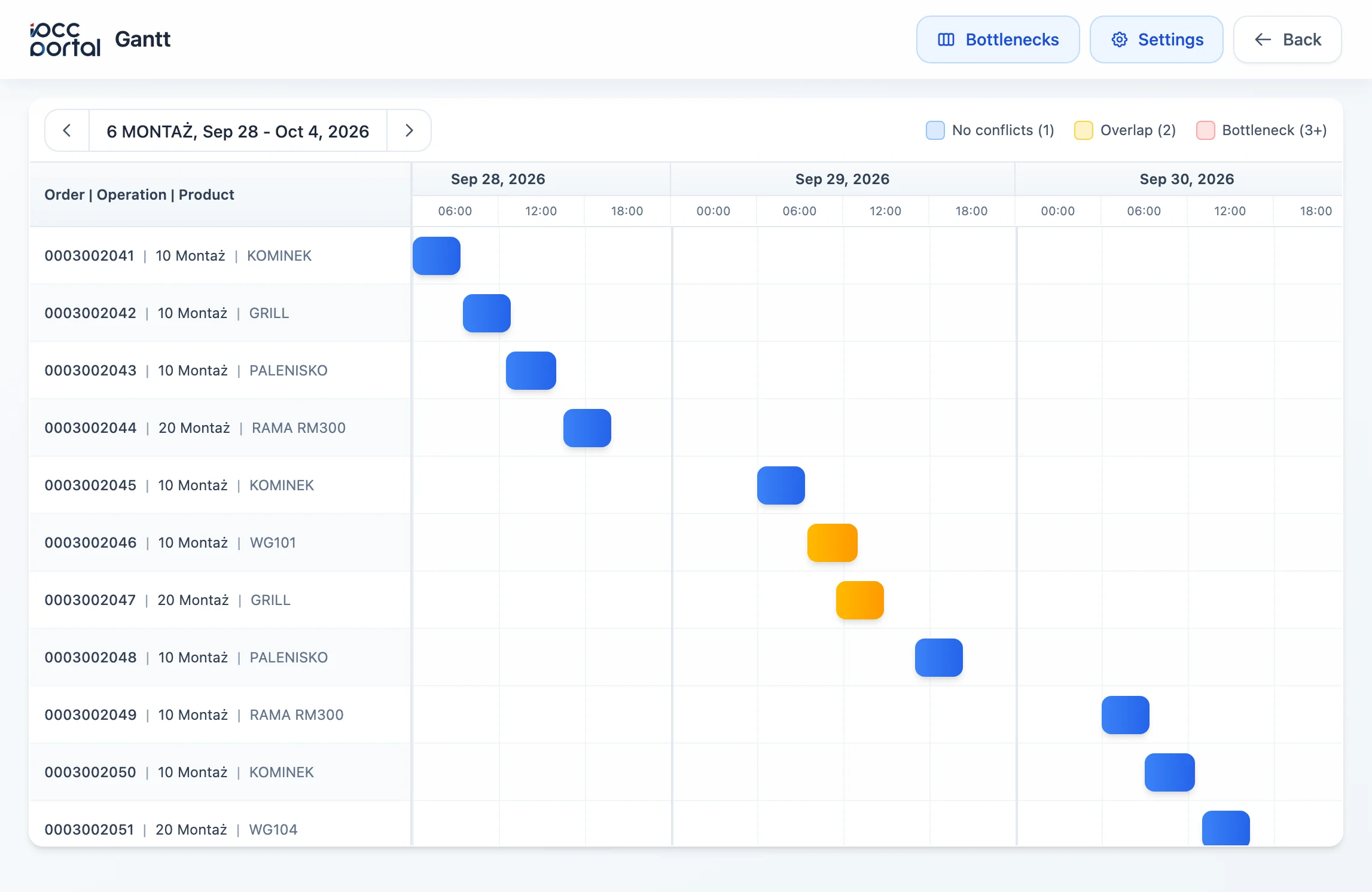The width and height of the screenshot is (1372, 892).
Task: Click row '0003002044 | 20 Montaż | RAMA RM300'
Action: [x=220, y=428]
